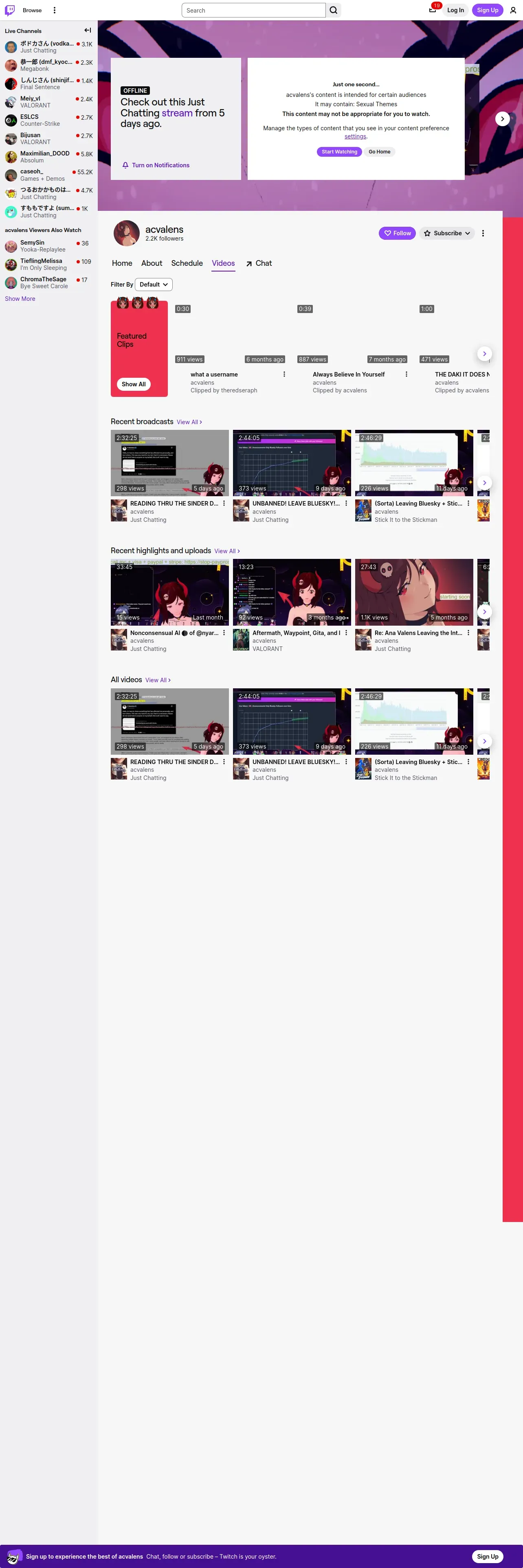Show All featured clips
Viewport: 523px width, 1568px height.
(x=134, y=384)
